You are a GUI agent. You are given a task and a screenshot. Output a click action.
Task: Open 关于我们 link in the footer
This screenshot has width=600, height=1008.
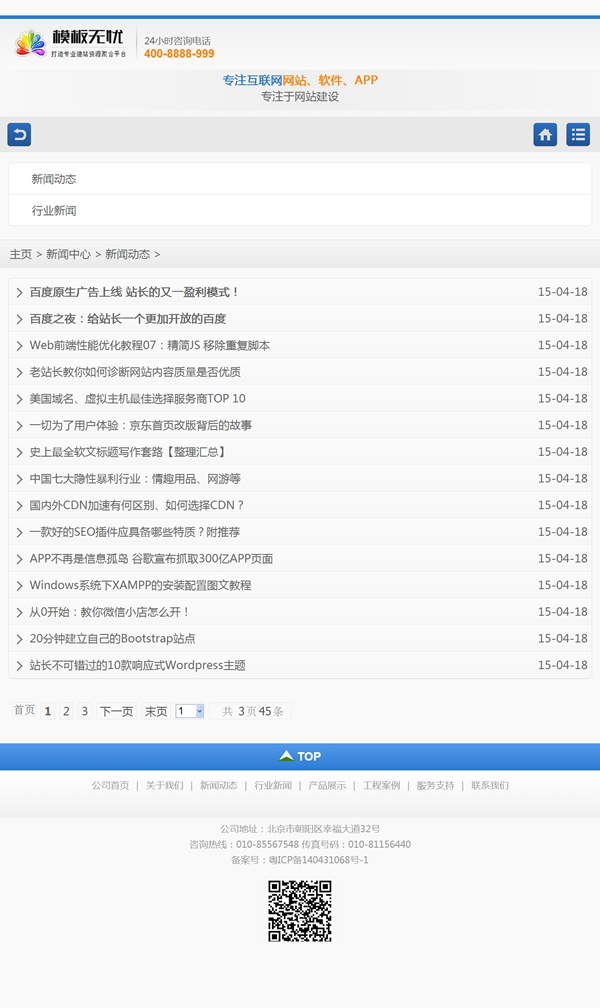164,786
